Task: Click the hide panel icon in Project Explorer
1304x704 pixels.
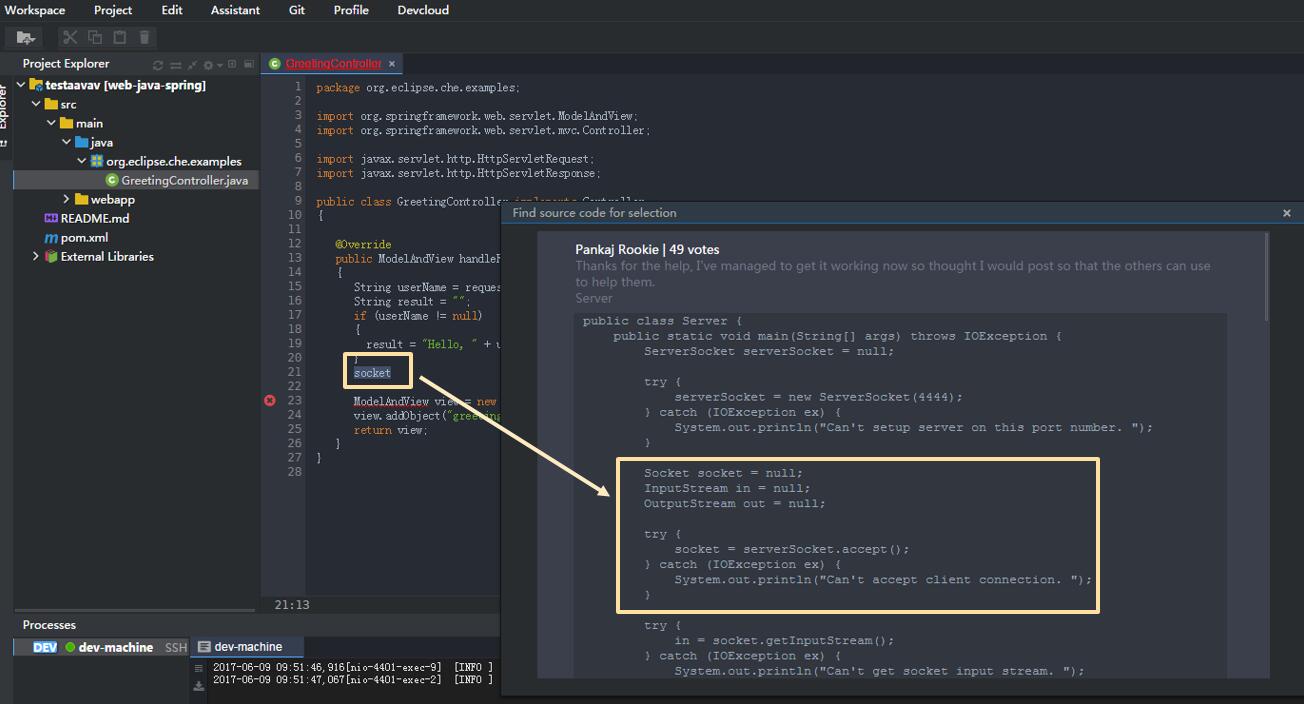Action: (249, 64)
